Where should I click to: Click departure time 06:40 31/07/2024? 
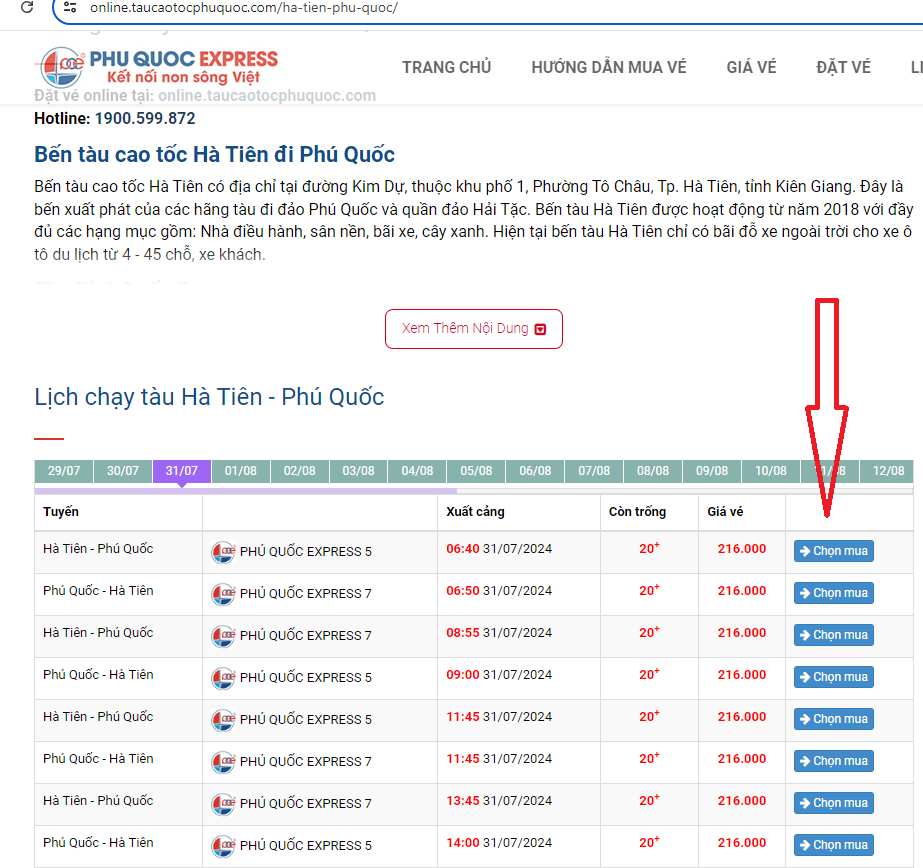(499, 549)
